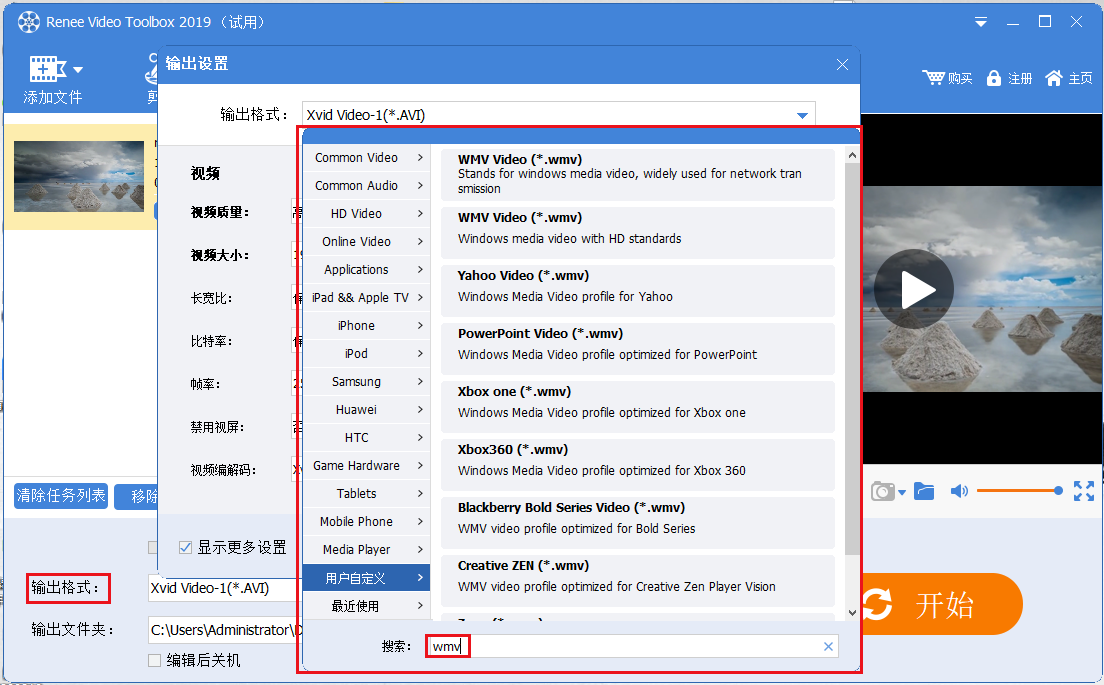Open the Media Player category
The height and width of the screenshot is (685, 1104).
[x=365, y=550]
